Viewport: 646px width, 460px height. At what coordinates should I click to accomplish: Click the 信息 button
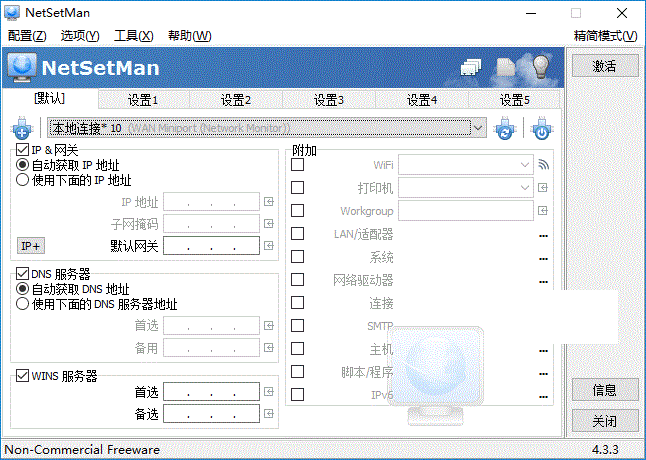(x=605, y=390)
